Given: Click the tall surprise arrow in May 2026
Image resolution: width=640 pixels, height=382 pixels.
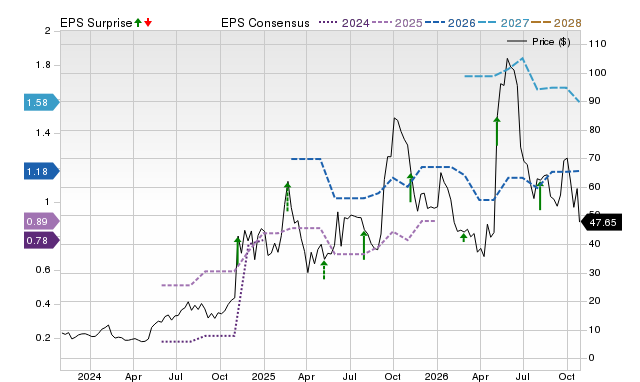Looking at the screenshot, I should tap(497, 131).
